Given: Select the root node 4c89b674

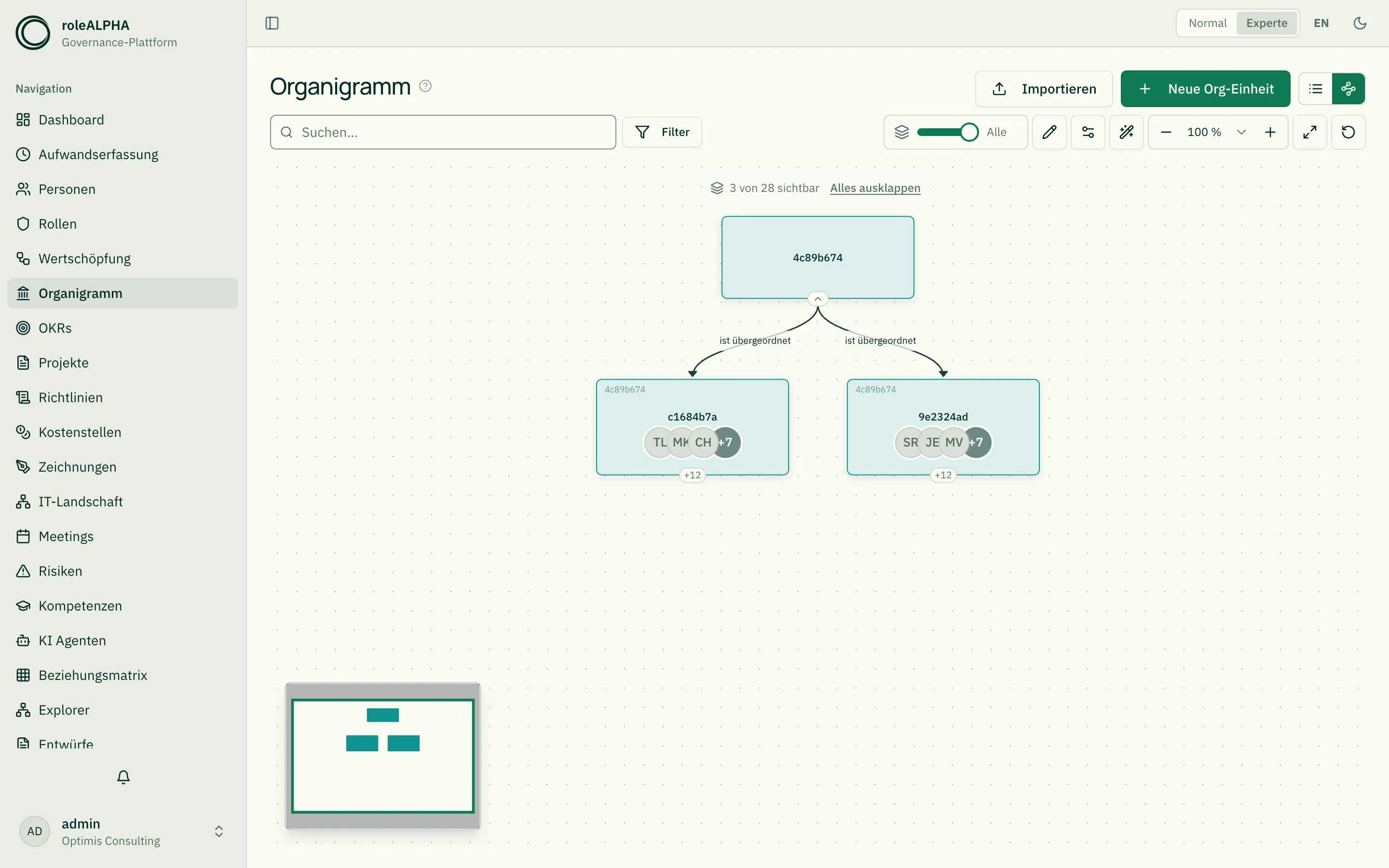Looking at the screenshot, I should click(817, 257).
